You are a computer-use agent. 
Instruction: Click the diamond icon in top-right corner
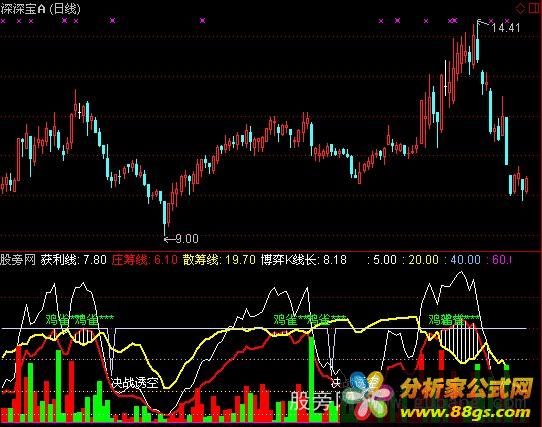point(520,8)
